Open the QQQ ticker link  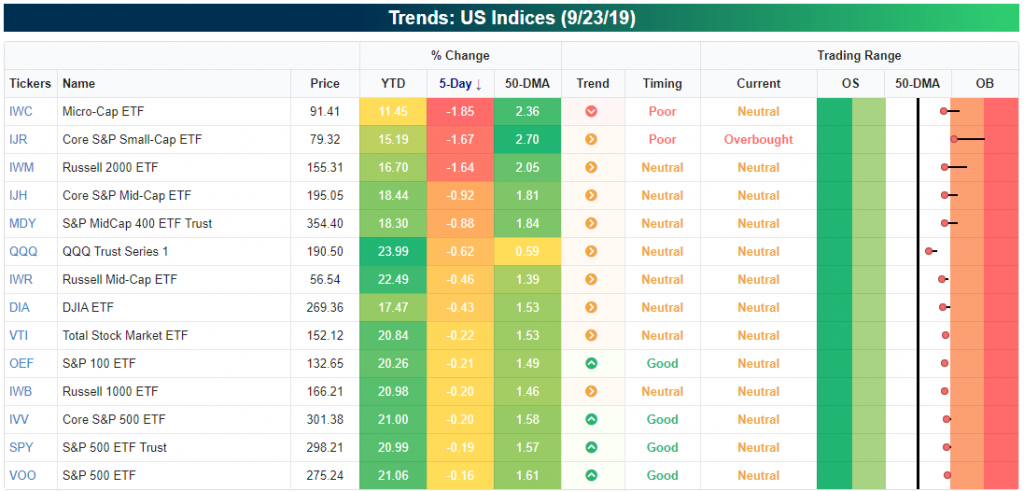(23, 251)
